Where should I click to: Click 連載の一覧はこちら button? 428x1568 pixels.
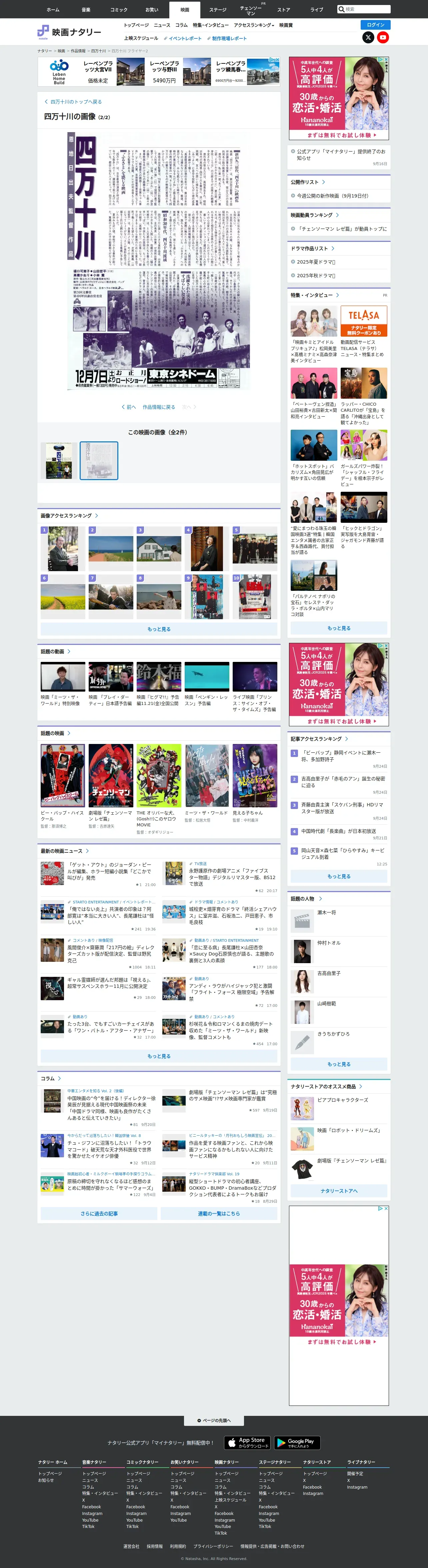pos(219,1214)
